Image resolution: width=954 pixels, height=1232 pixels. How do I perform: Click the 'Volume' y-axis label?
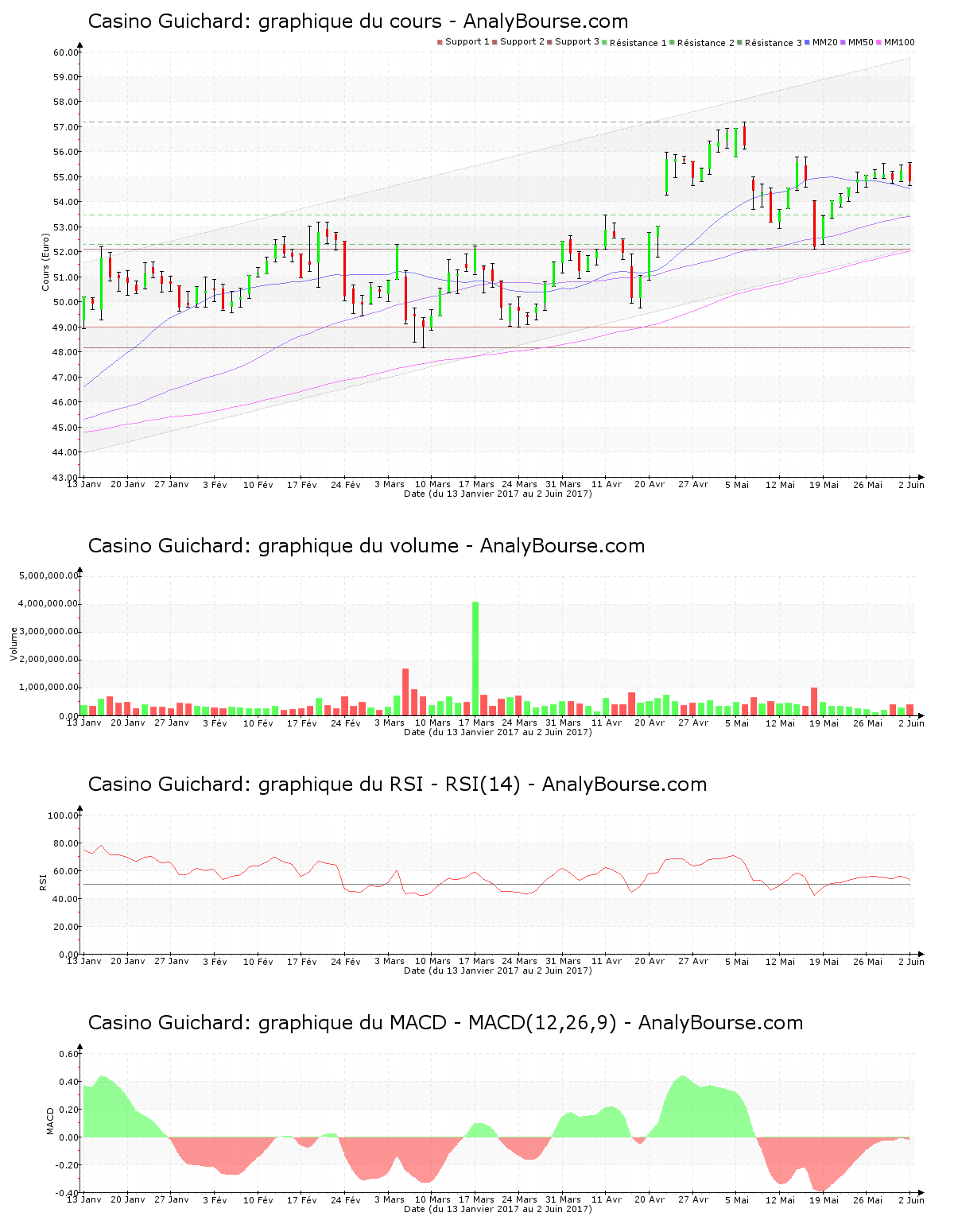click(14, 644)
